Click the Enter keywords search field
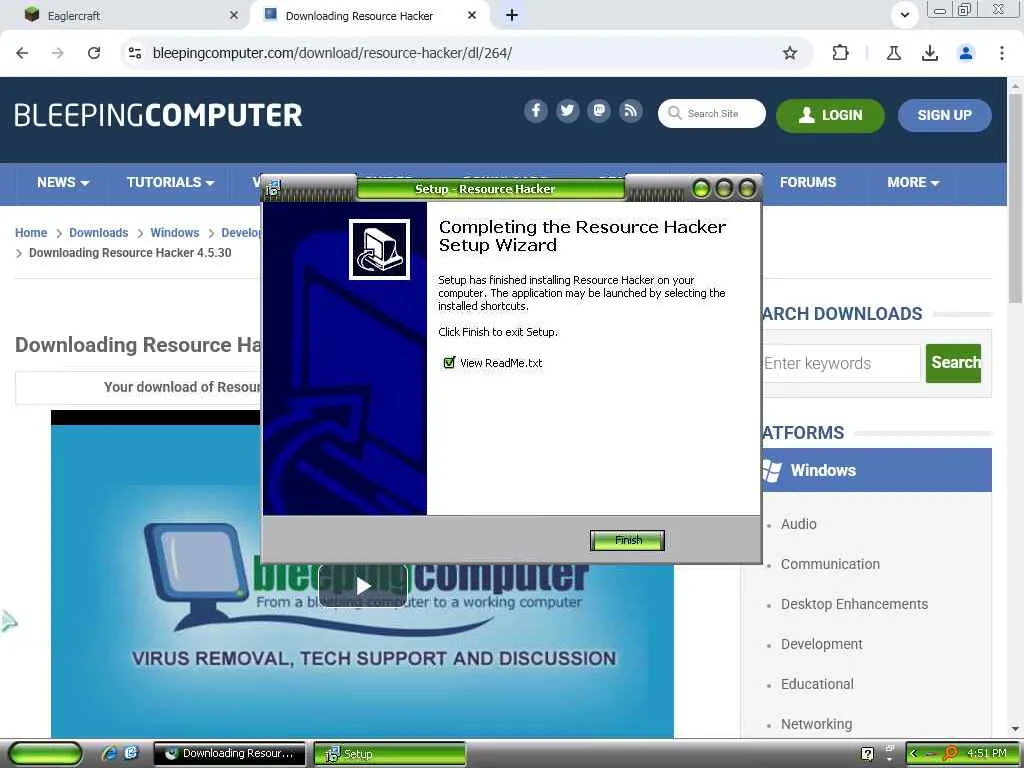Image resolution: width=1024 pixels, height=768 pixels. coord(841,363)
